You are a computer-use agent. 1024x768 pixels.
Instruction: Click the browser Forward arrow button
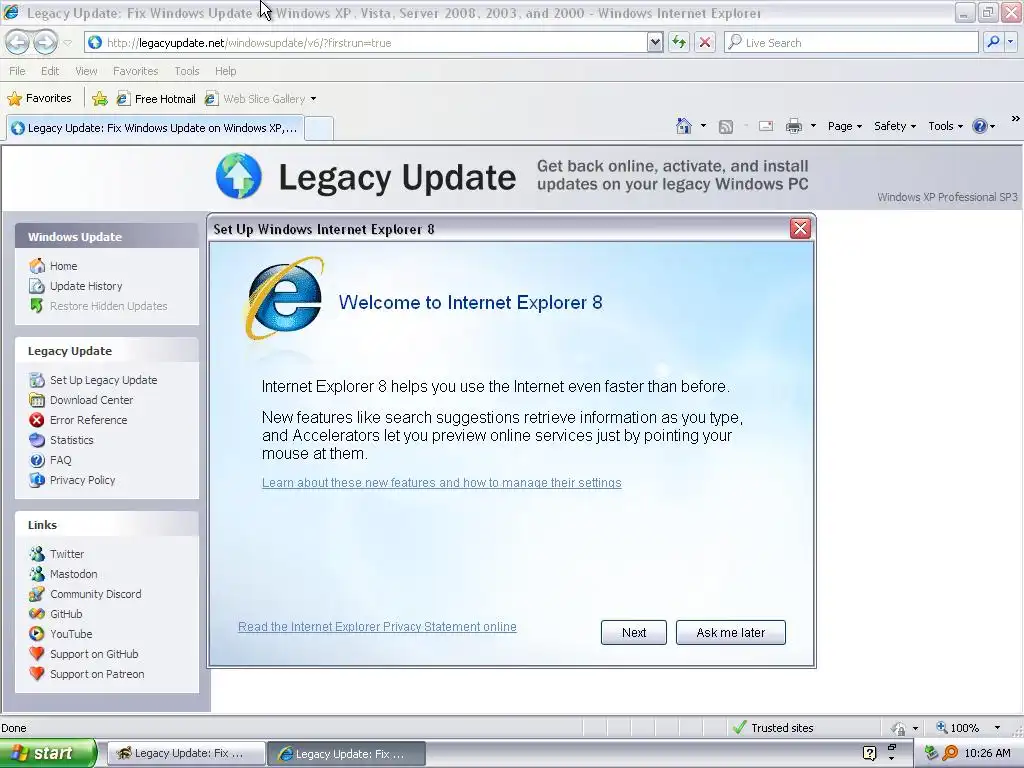click(45, 42)
